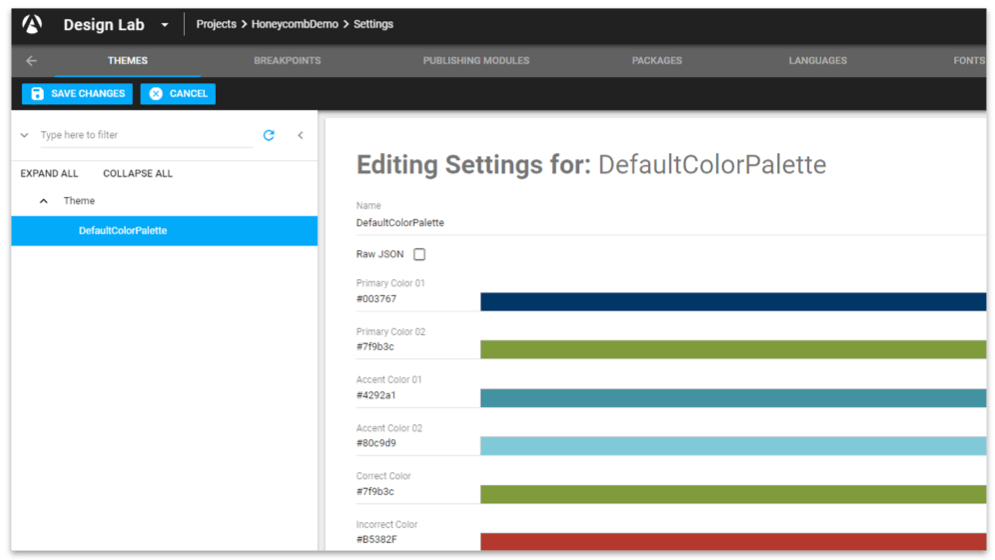Open the Design Lab dropdown arrow
This screenshot has width=995, height=560.
pos(165,25)
